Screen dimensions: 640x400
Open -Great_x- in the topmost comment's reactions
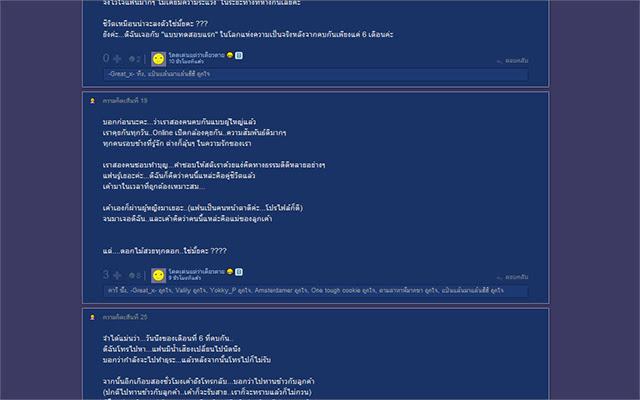pos(121,74)
